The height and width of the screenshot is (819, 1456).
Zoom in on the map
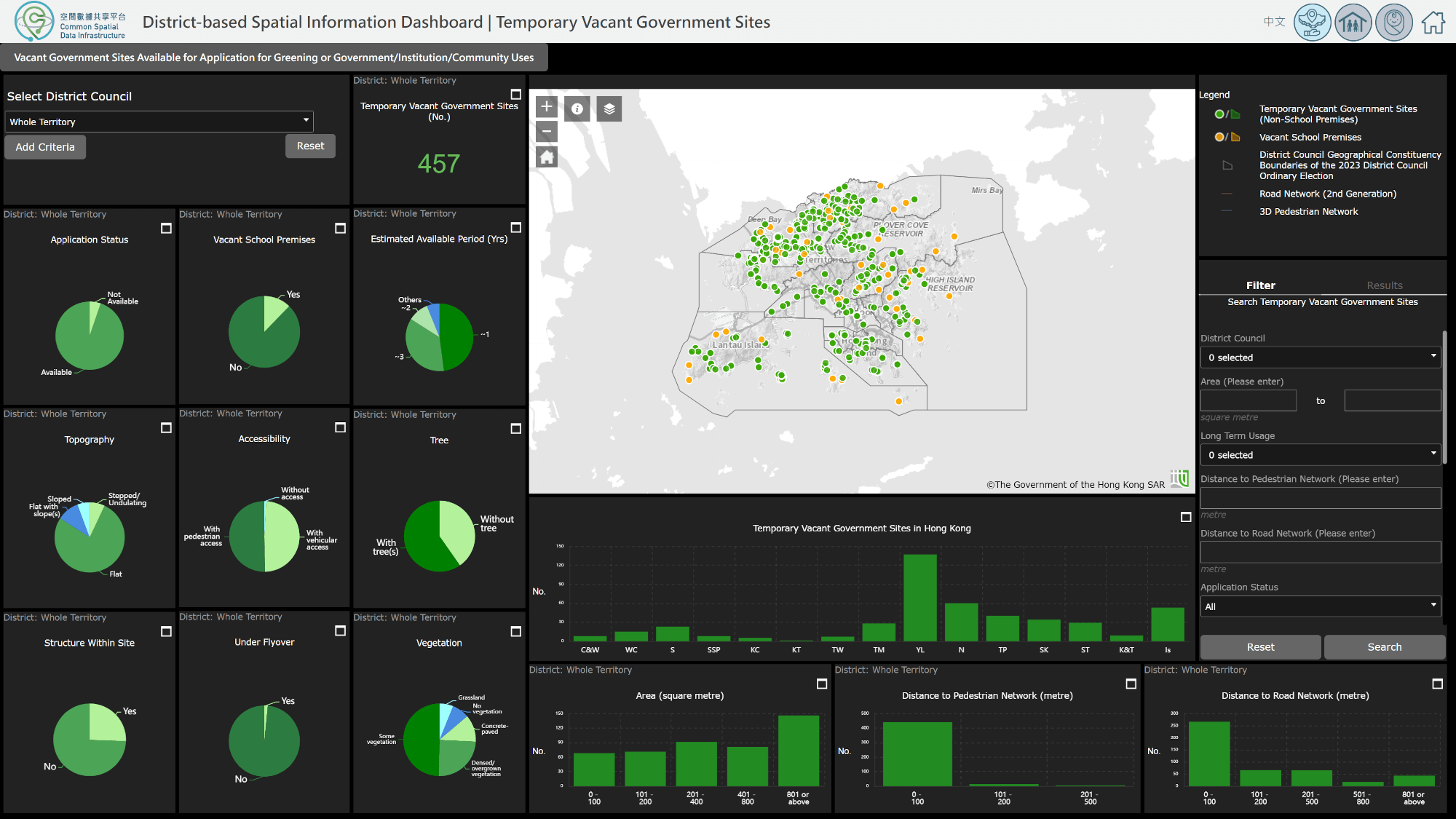click(547, 107)
